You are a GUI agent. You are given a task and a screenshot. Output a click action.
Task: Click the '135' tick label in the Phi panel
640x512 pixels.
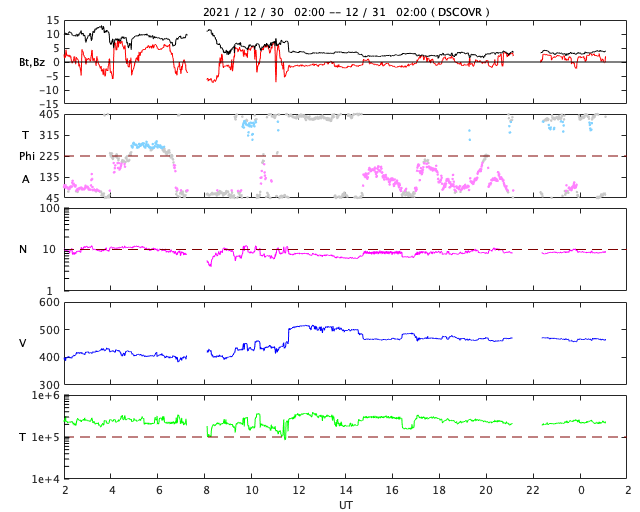coord(49,177)
